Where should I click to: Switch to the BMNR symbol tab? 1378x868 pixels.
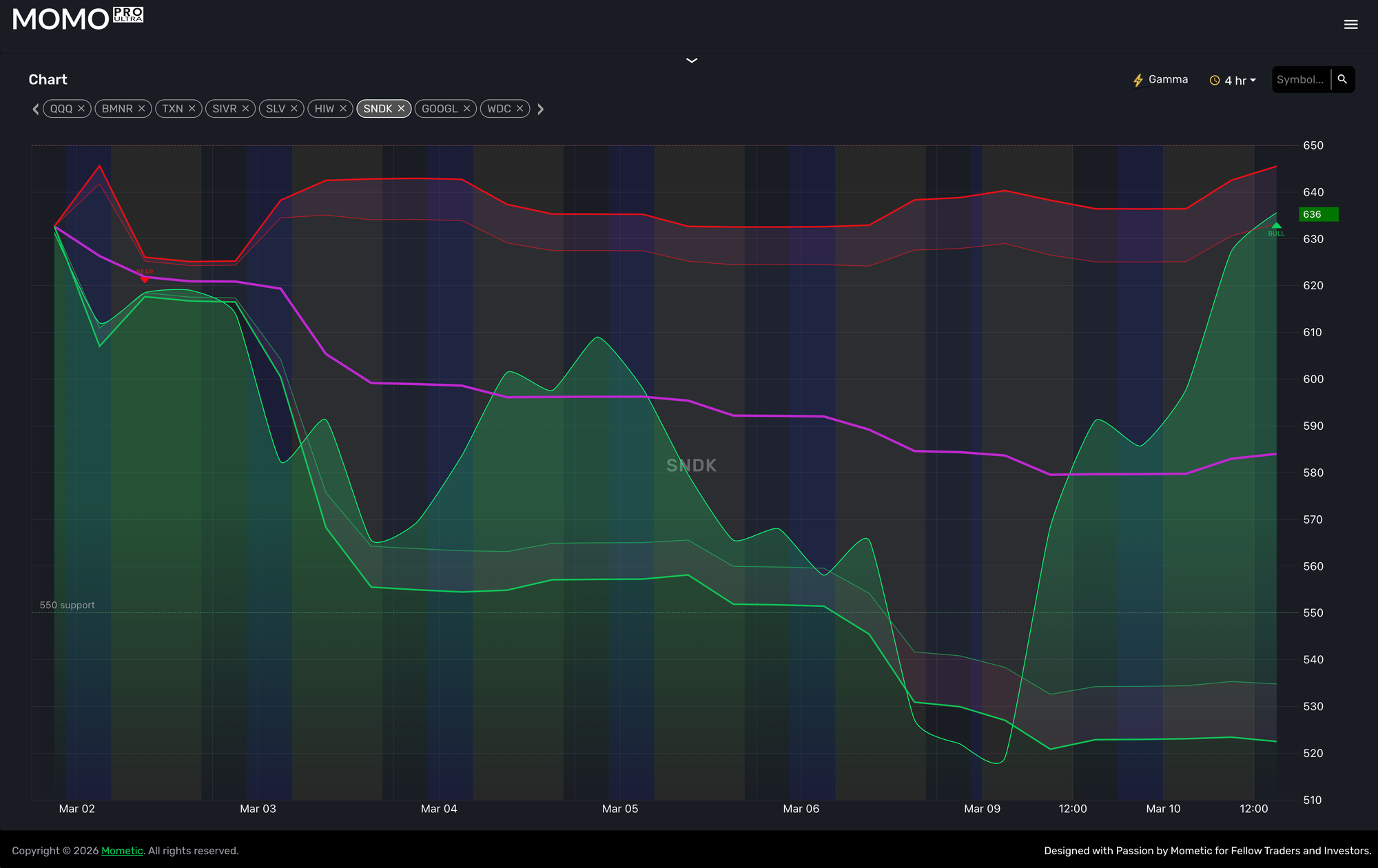[x=117, y=109]
